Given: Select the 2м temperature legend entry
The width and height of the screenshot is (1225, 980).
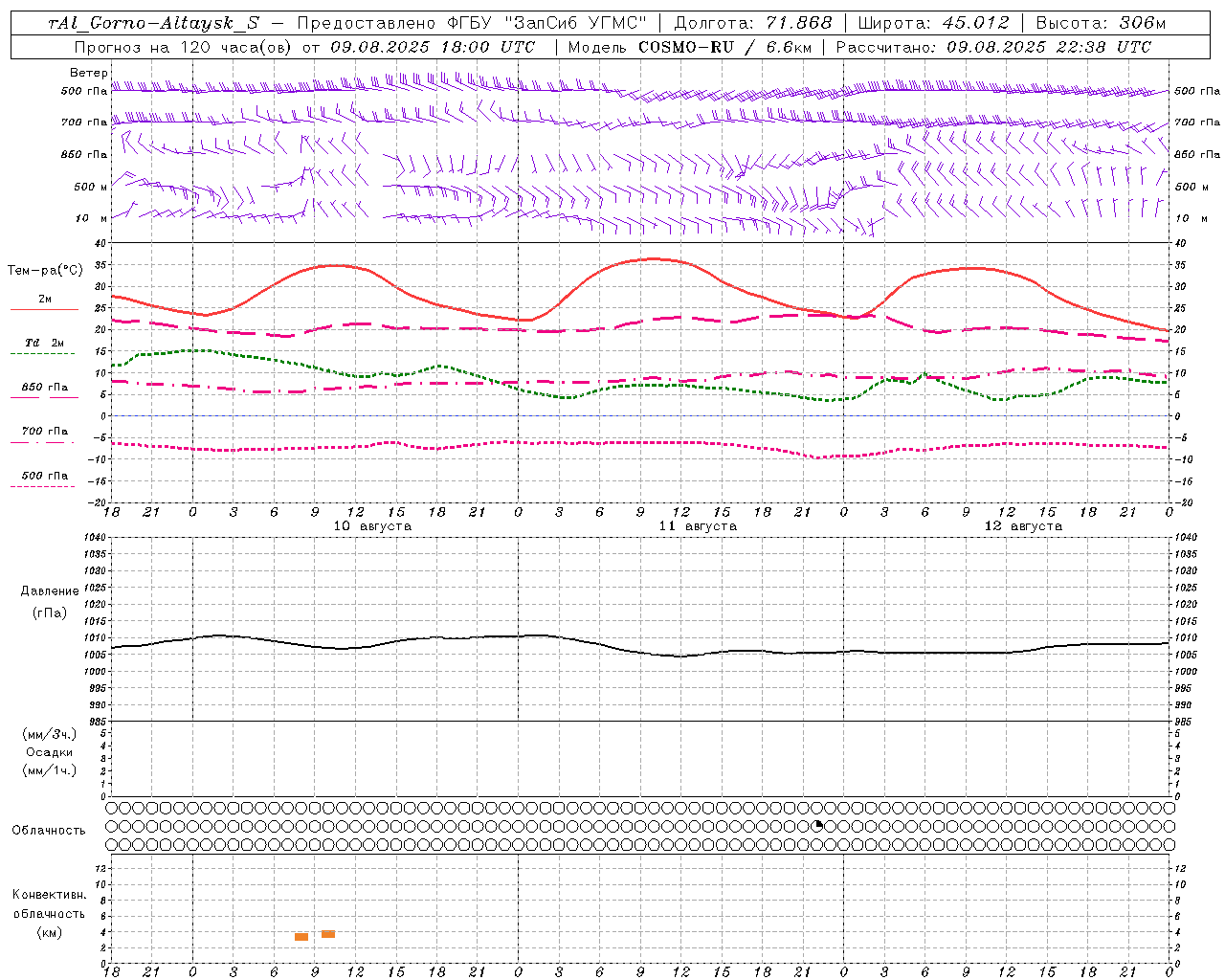Looking at the screenshot, I should (x=45, y=300).
